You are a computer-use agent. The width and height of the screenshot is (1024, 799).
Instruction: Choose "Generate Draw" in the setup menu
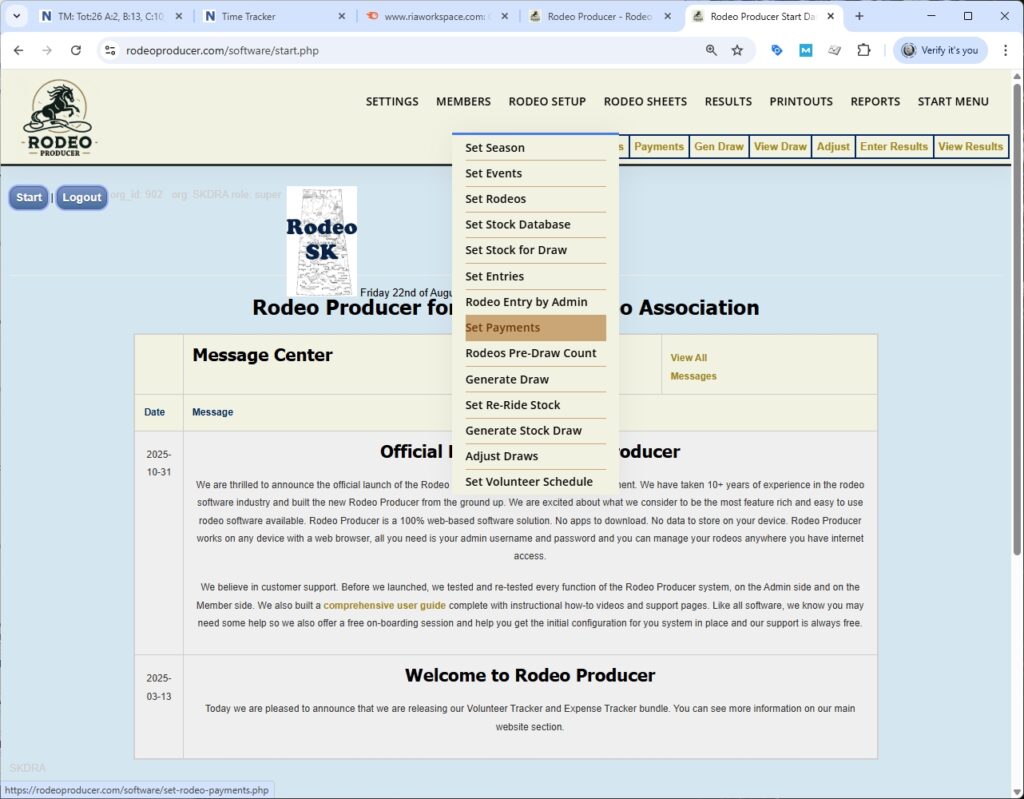[506, 379]
